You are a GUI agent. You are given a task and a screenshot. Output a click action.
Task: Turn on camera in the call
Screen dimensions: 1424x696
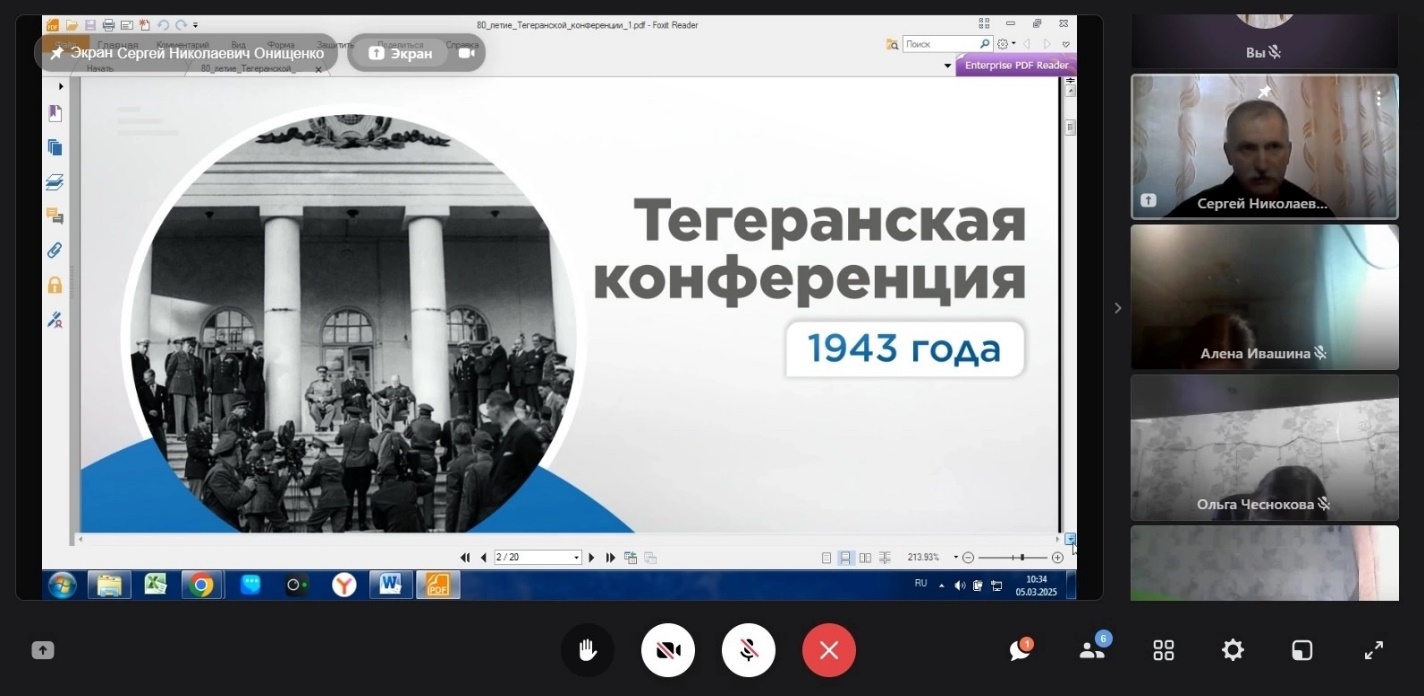click(668, 651)
